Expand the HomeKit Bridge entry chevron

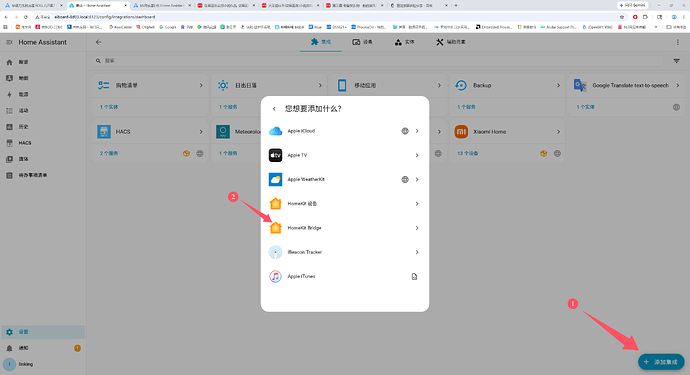[417, 228]
